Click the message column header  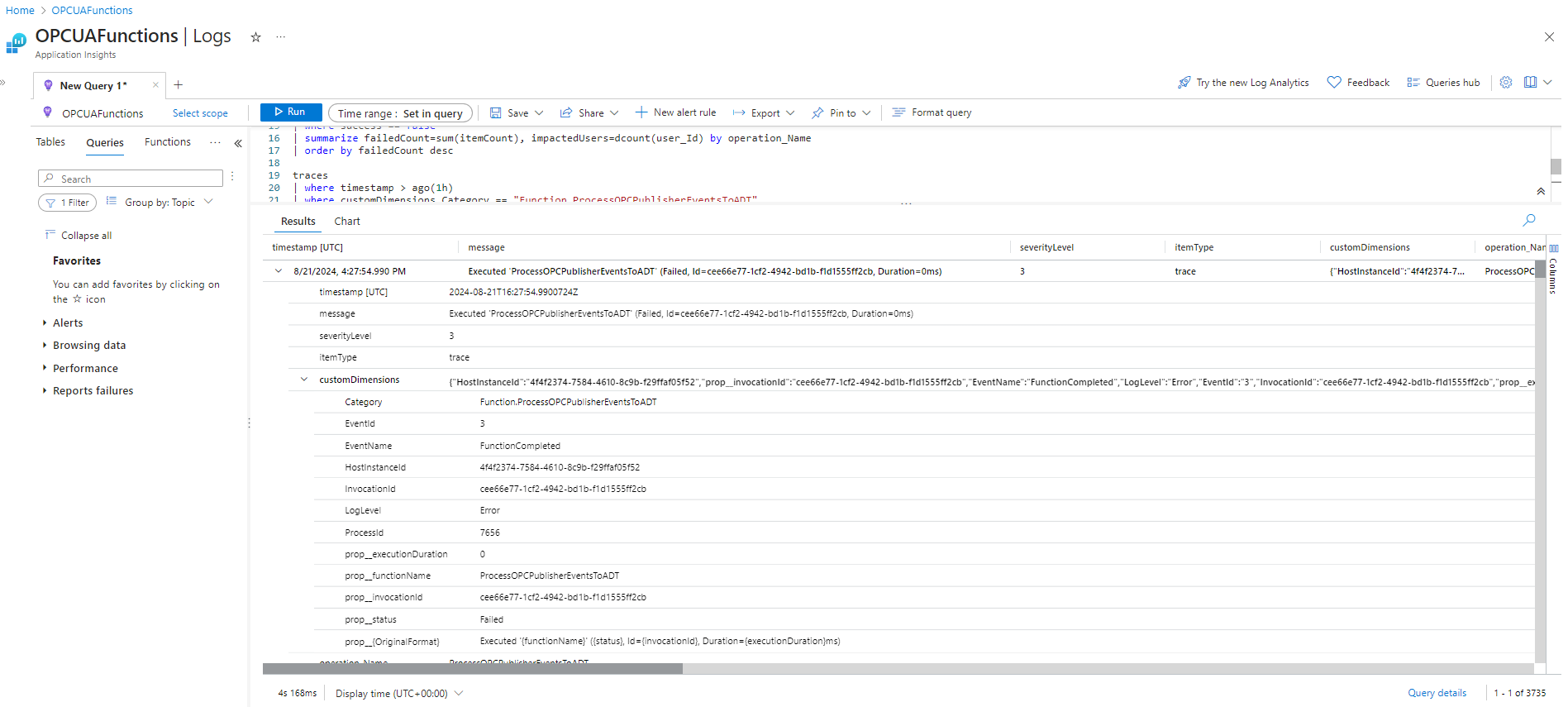[486, 247]
